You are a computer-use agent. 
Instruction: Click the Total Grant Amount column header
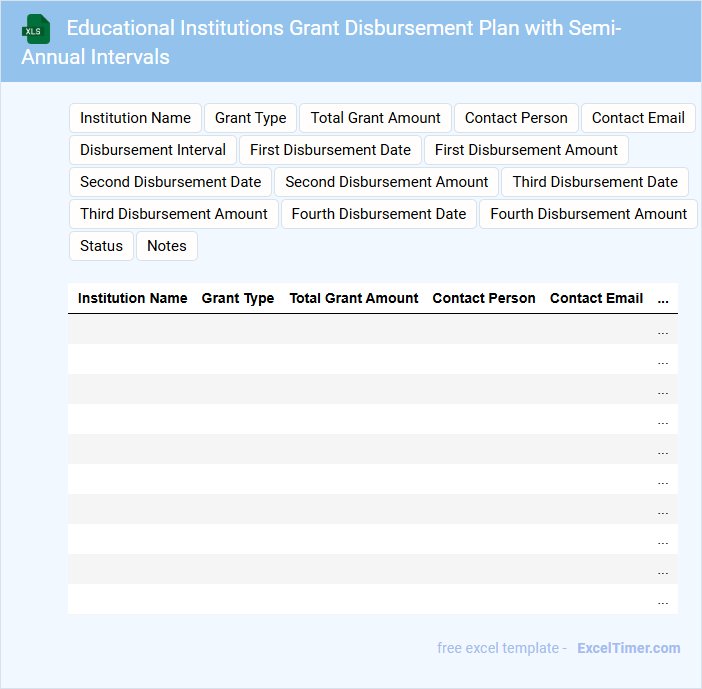point(354,298)
